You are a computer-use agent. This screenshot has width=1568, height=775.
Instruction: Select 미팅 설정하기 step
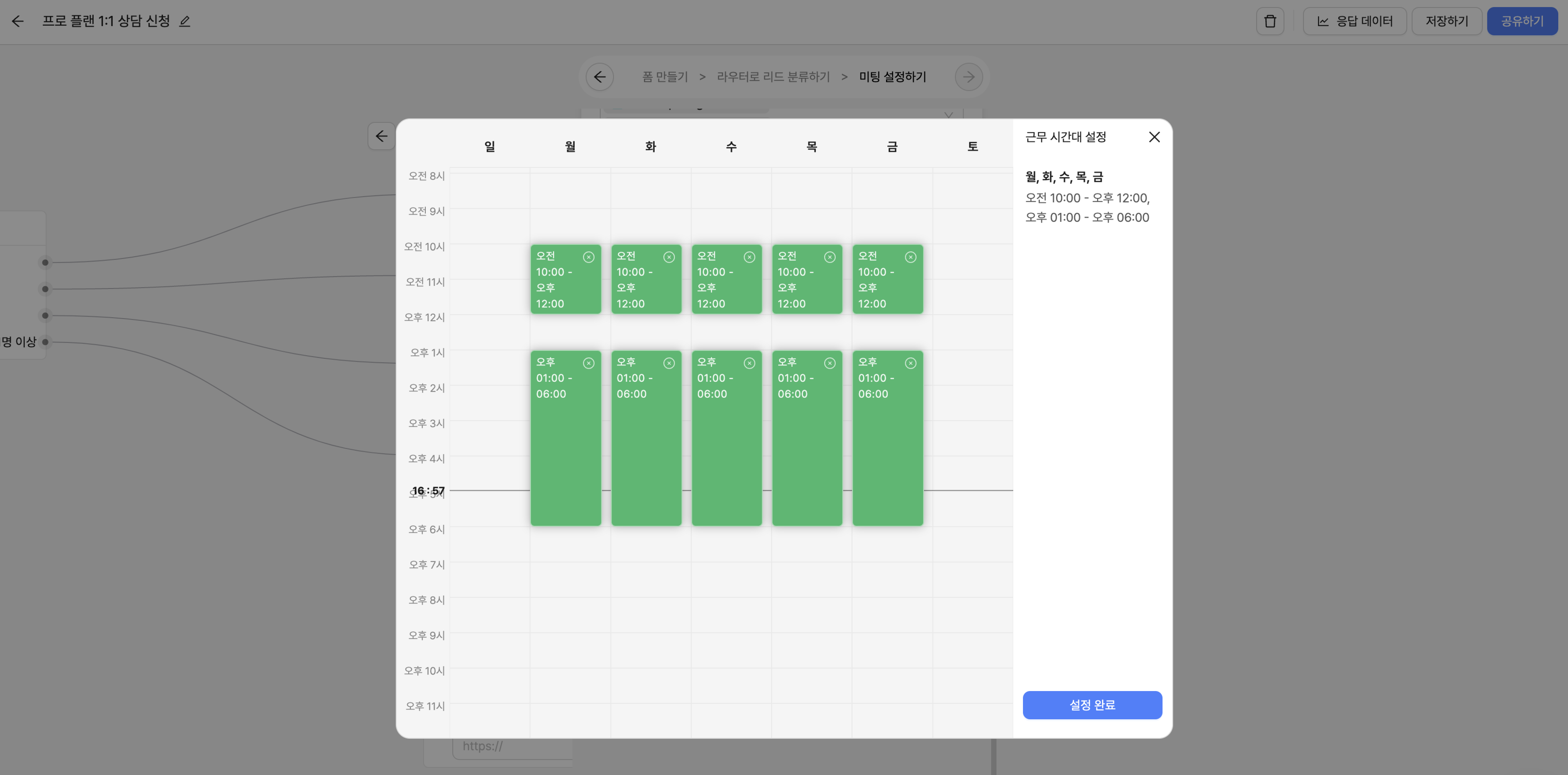(x=892, y=77)
